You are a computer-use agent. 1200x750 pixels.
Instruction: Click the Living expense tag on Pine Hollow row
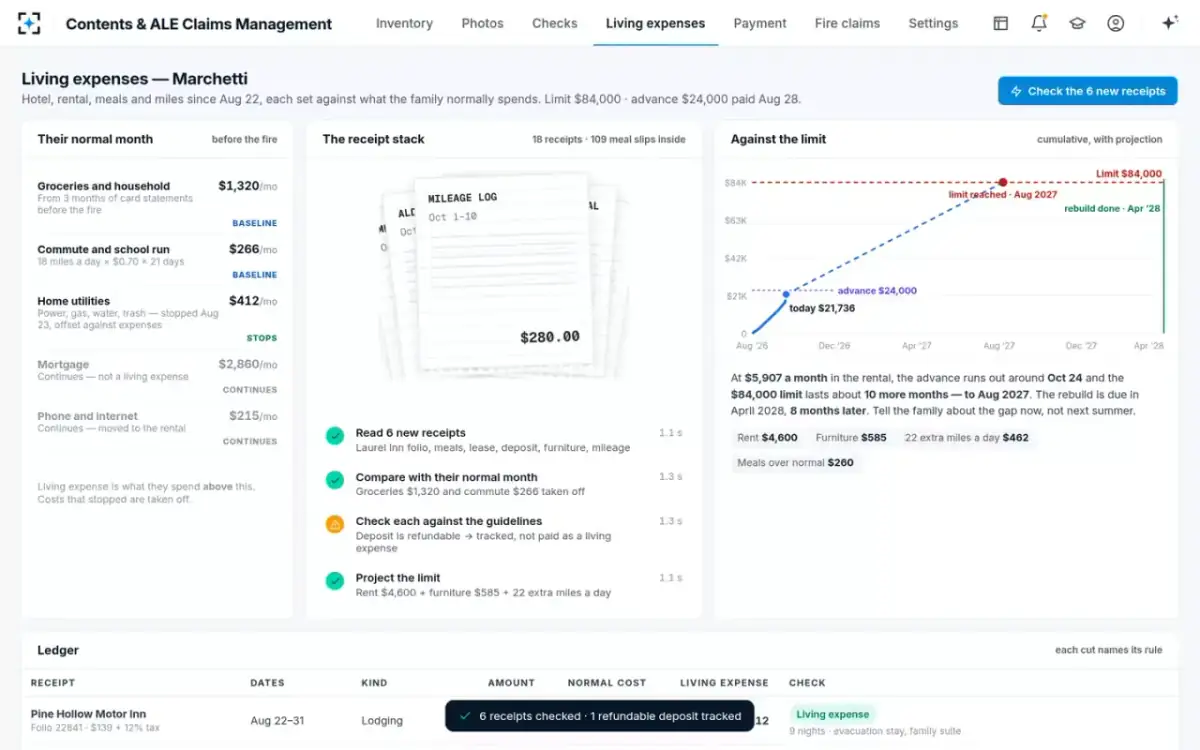point(833,714)
